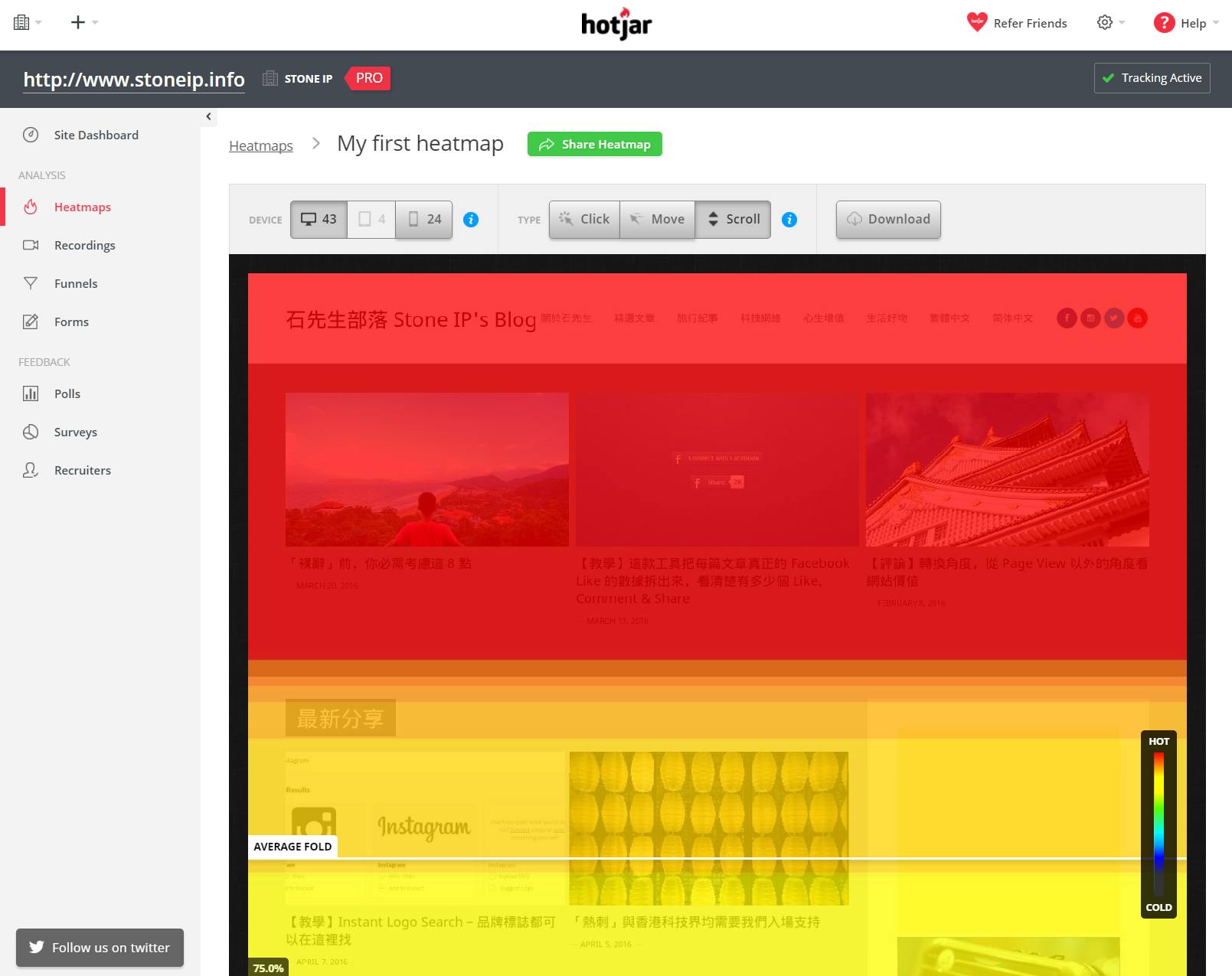1232x976 pixels.
Task: Share the current heatmap
Action: [x=595, y=144]
